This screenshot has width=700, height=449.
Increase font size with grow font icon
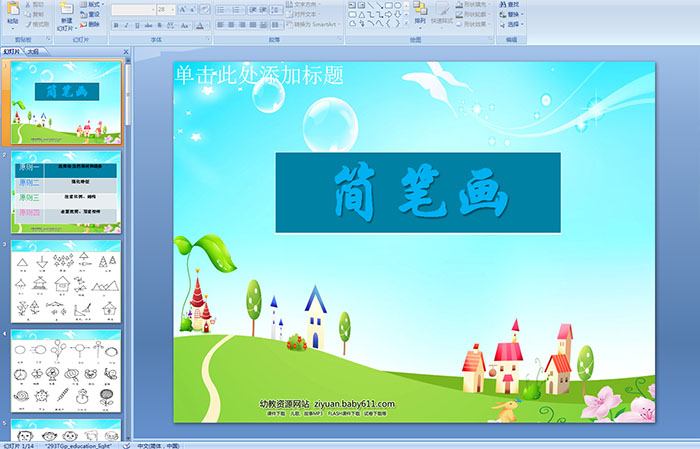click(x=183, y=9)
